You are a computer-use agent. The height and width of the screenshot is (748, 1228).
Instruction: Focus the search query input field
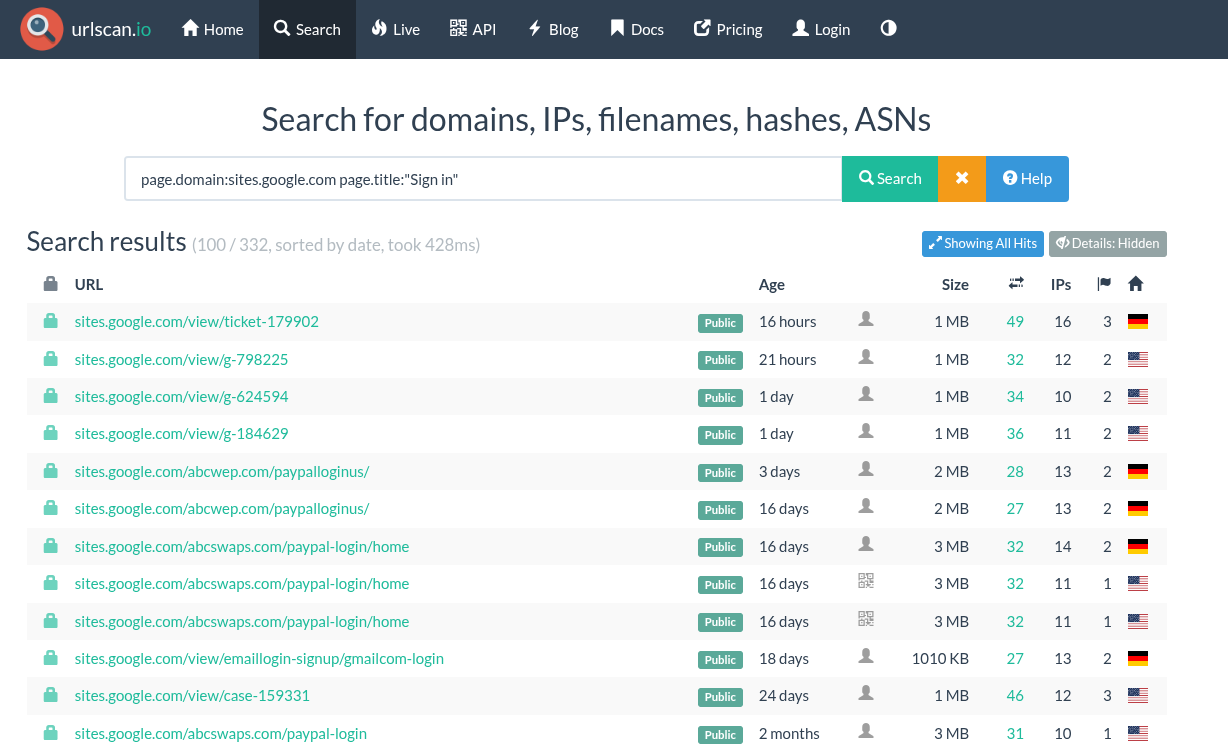pyautogui.click(x=483, y=179)
